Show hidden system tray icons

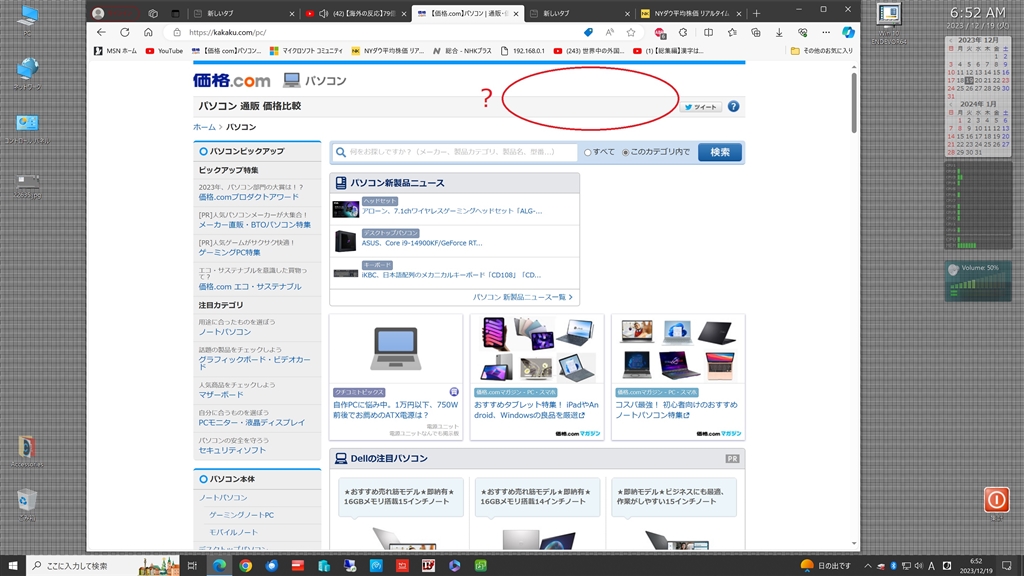coord(867,566)
